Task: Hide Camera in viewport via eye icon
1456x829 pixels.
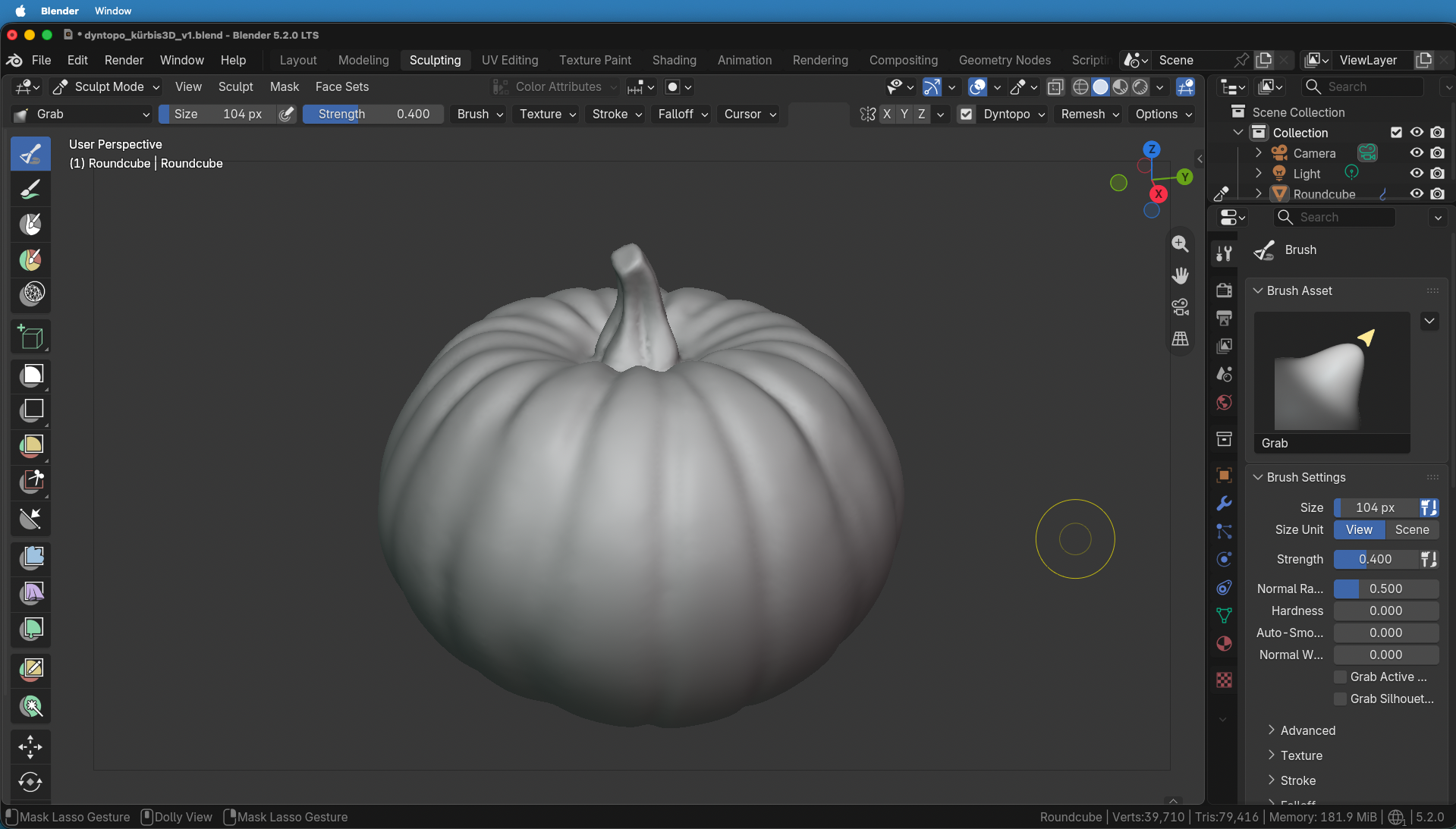Action: (x=1417, y=152)
